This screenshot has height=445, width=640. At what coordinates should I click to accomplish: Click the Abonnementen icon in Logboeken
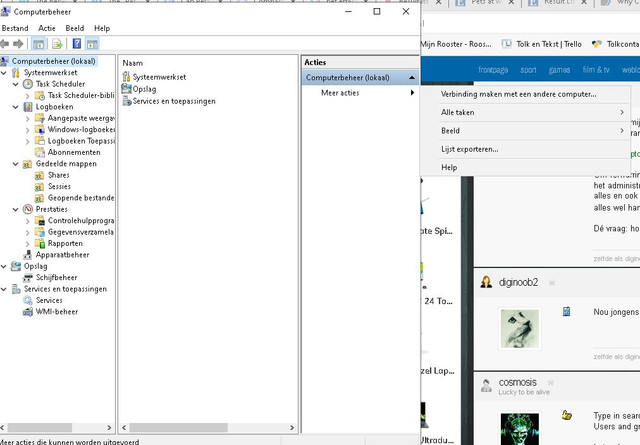(x=40, y=152)
